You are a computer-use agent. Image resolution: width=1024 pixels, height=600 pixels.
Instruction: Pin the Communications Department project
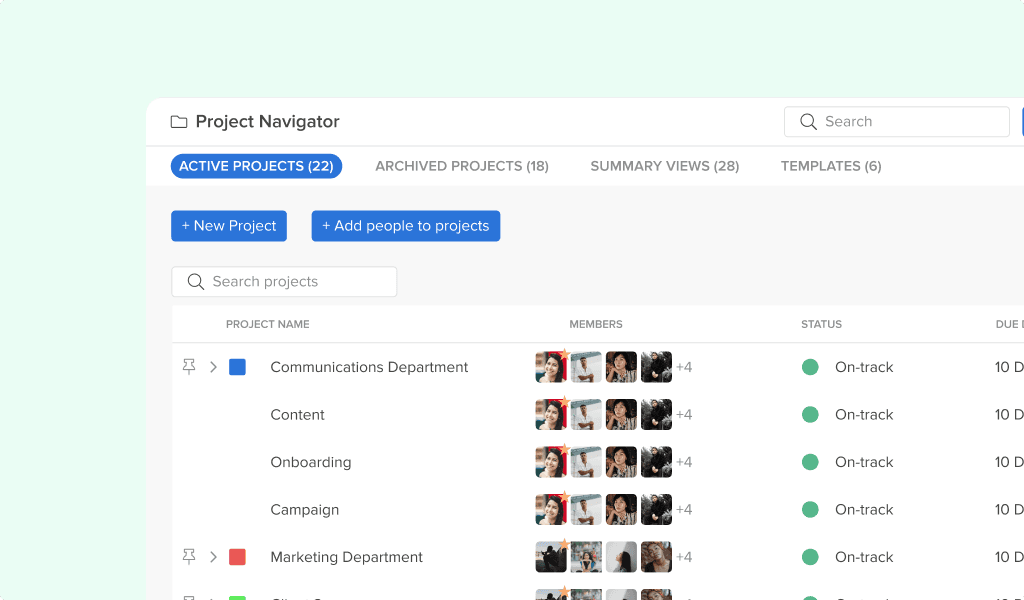tap(189, 367)
